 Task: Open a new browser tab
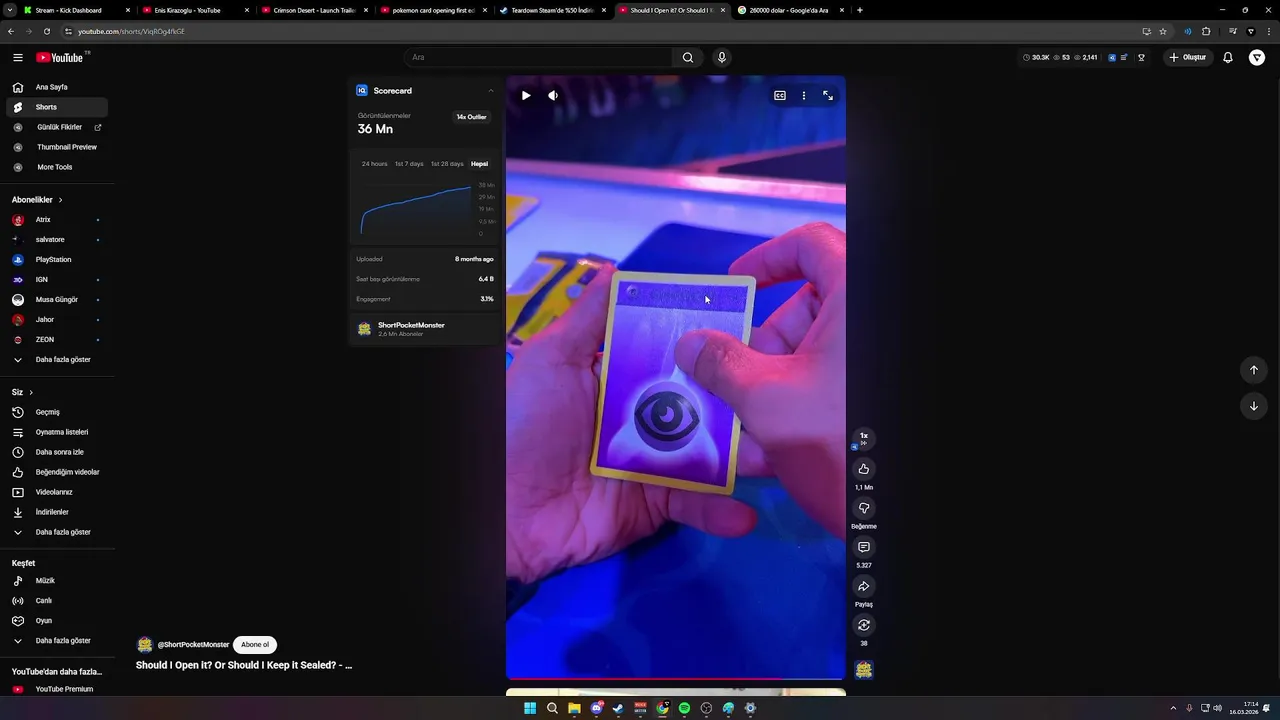tap(860, 10)
